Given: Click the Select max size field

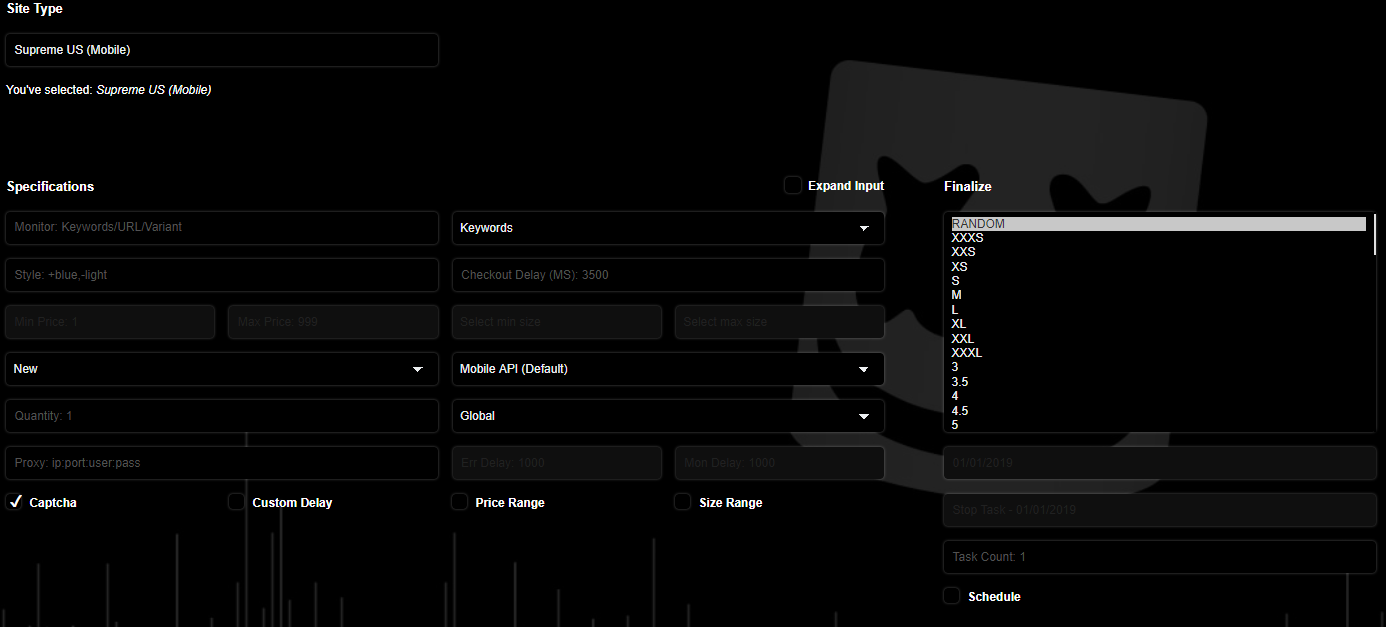Looking at the screenshot, I should [780, 322].
